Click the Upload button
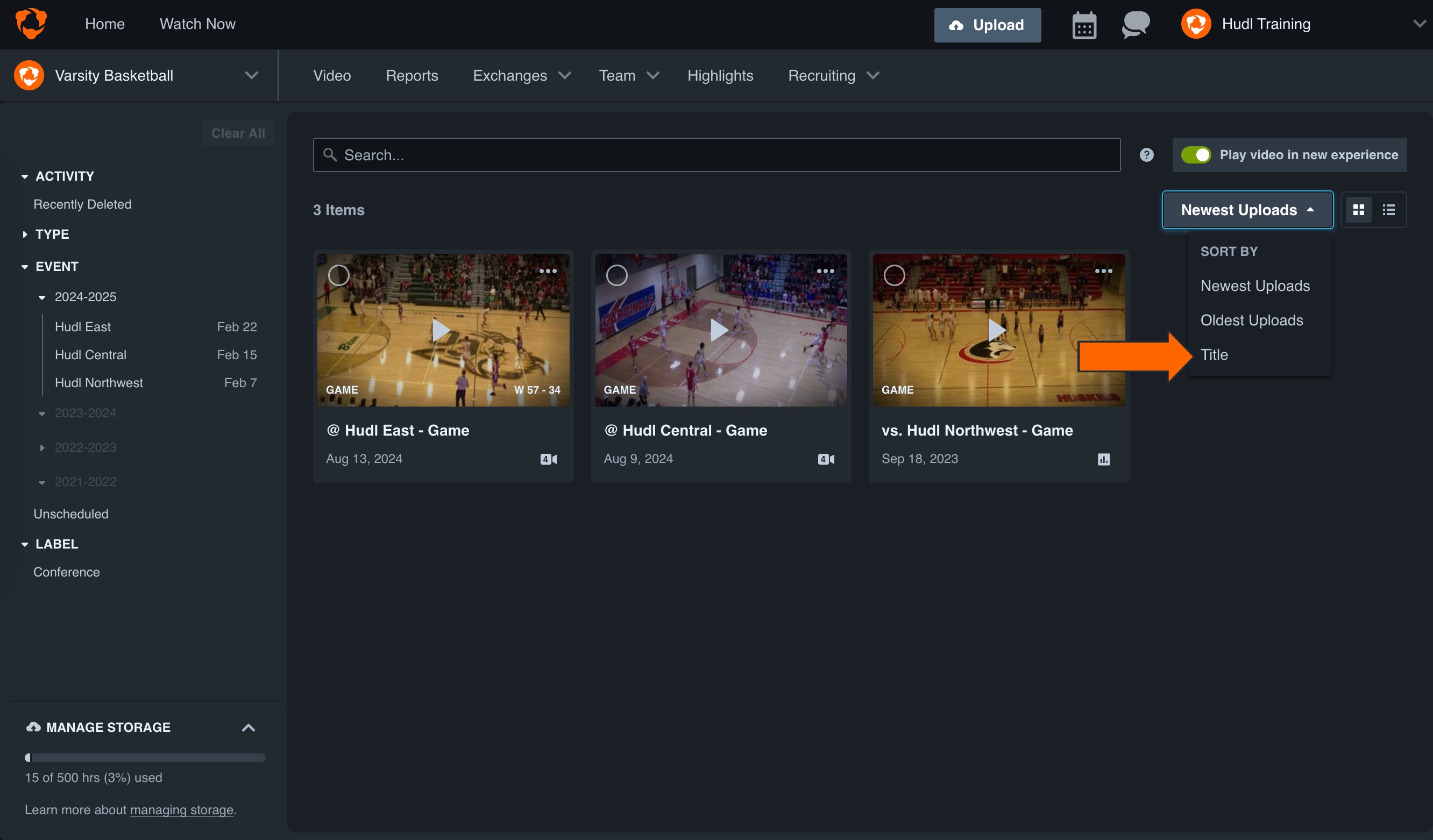The width and height of the screenshot is (1433, 840). click(x=987, y=25)
